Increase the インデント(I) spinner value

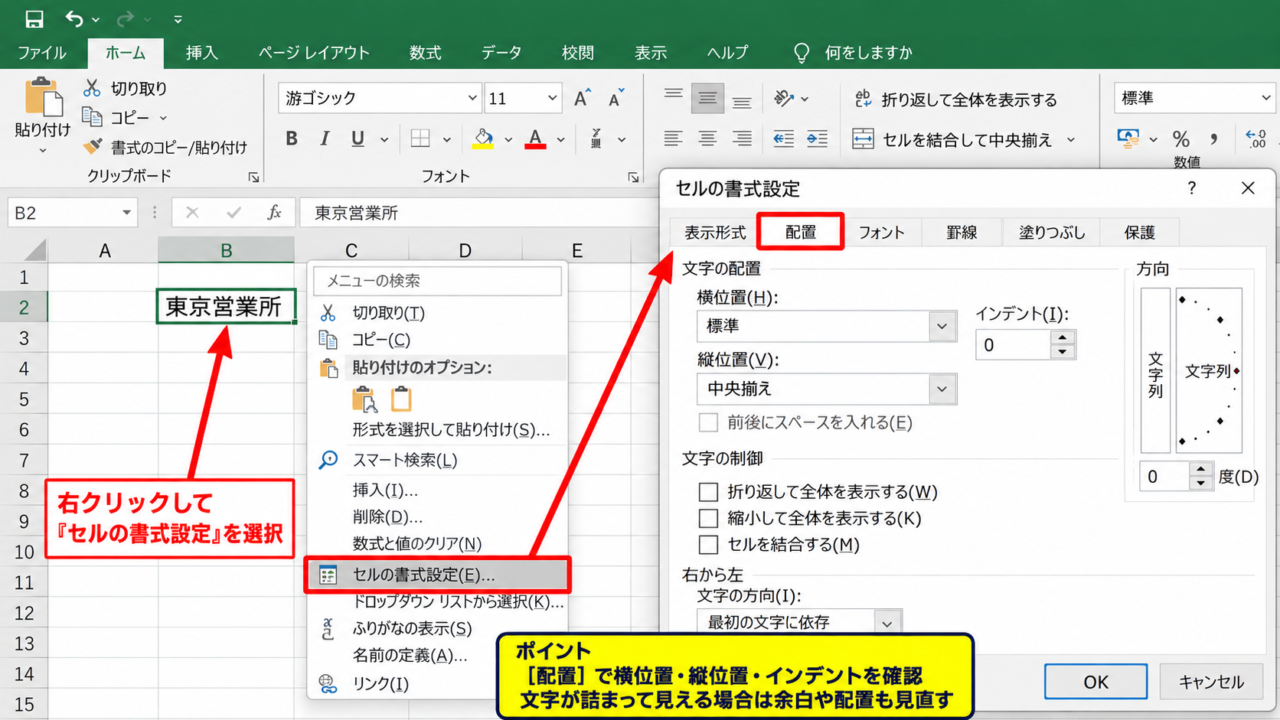click(x=1063, y=338)
